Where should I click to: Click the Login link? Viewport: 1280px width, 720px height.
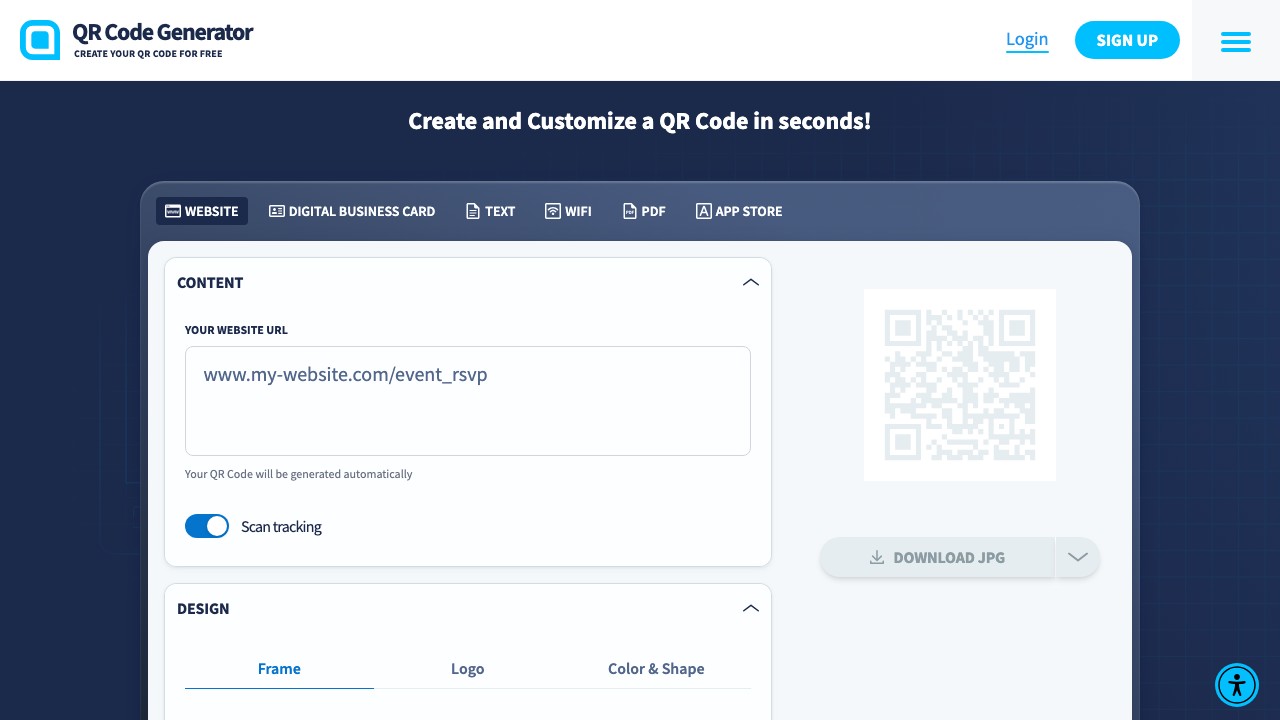click(x=1027, y=39)
